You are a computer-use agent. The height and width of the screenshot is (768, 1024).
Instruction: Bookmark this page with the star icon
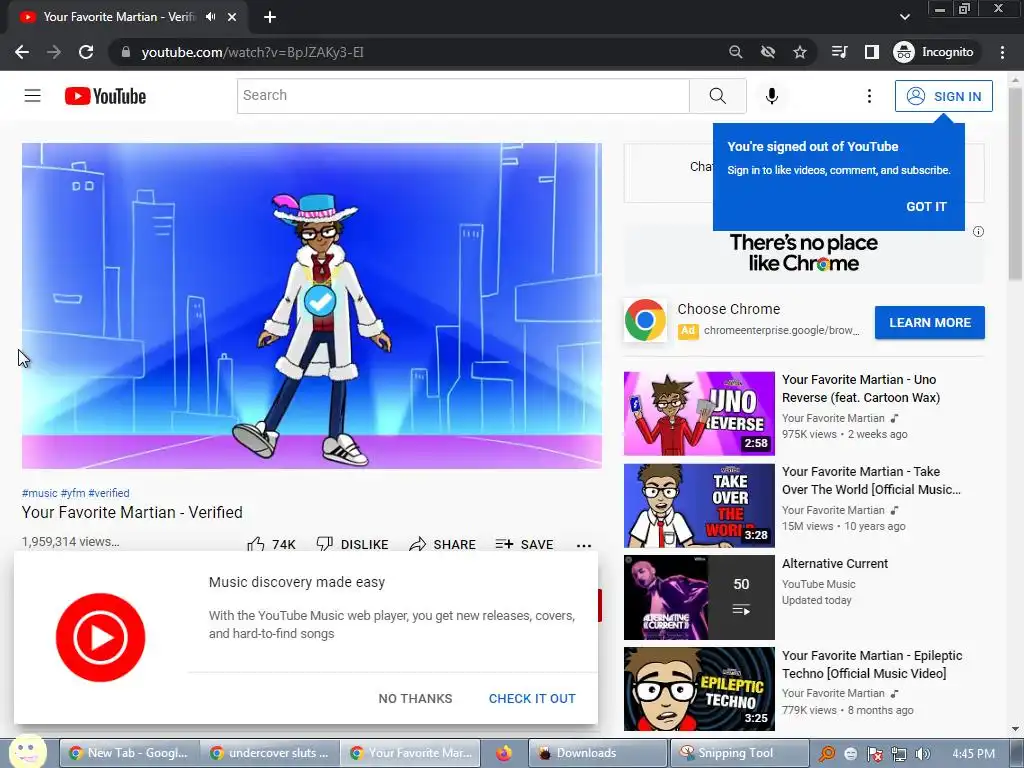(799, 52)
